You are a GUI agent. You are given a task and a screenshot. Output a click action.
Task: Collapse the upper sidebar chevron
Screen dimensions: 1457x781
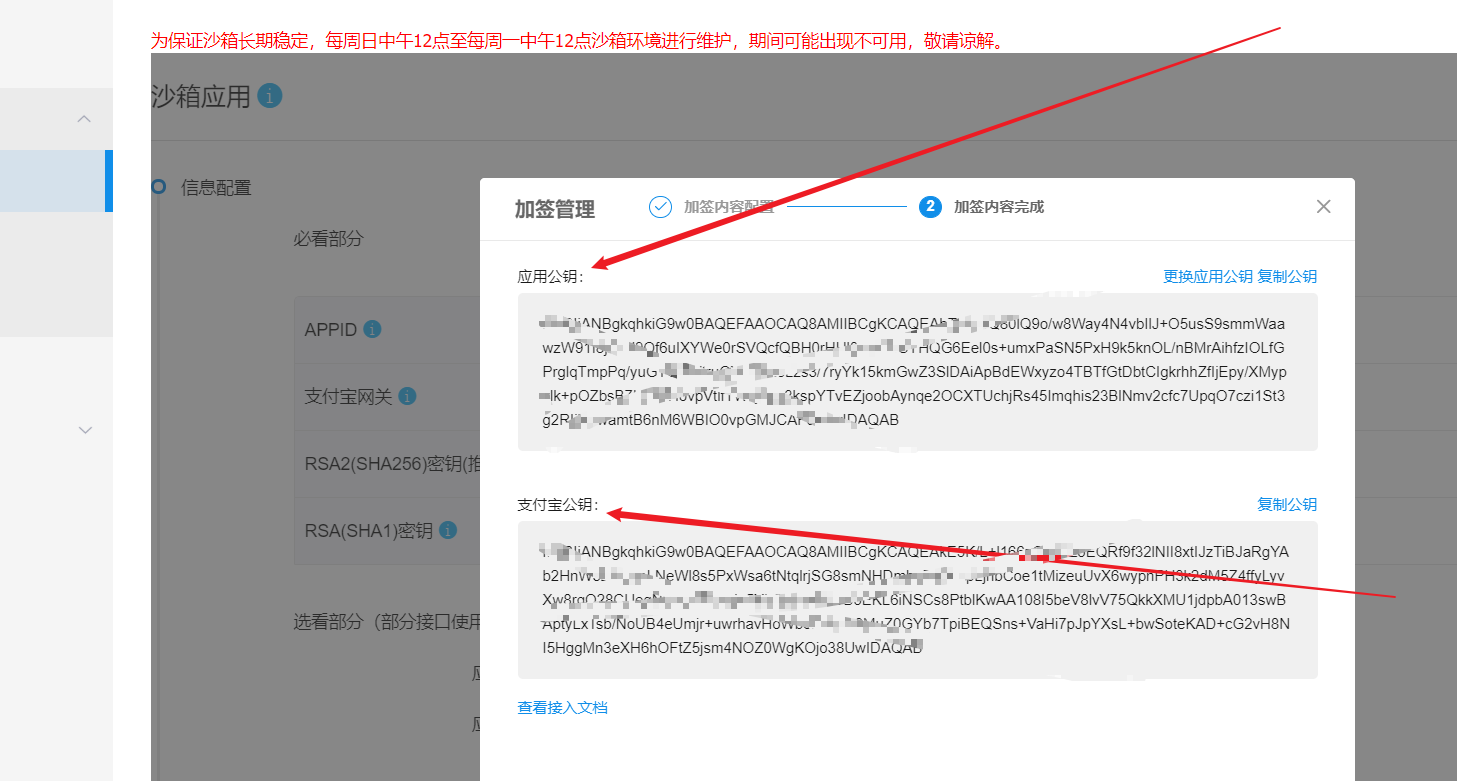pos(84,118)
